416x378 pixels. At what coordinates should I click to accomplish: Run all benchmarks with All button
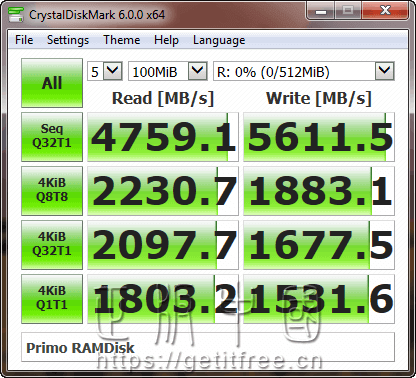click(52, 83)
